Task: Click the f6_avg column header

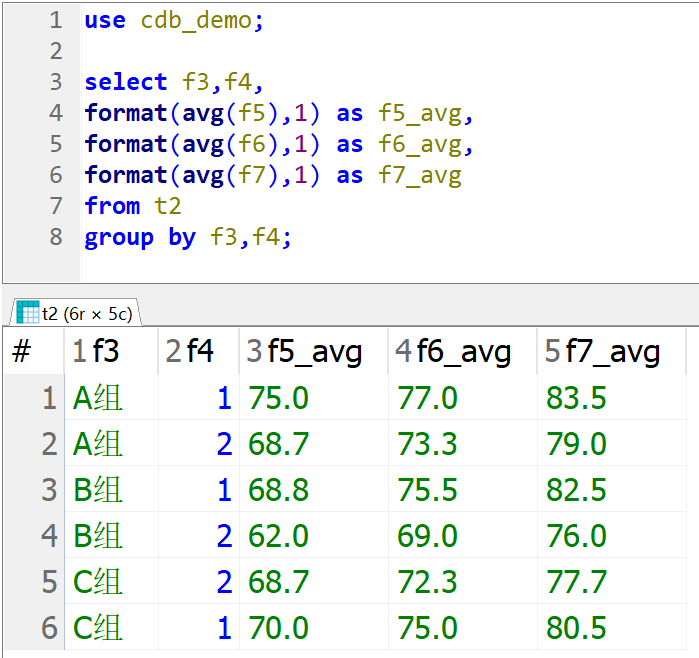Action: (x=463, y=351)
